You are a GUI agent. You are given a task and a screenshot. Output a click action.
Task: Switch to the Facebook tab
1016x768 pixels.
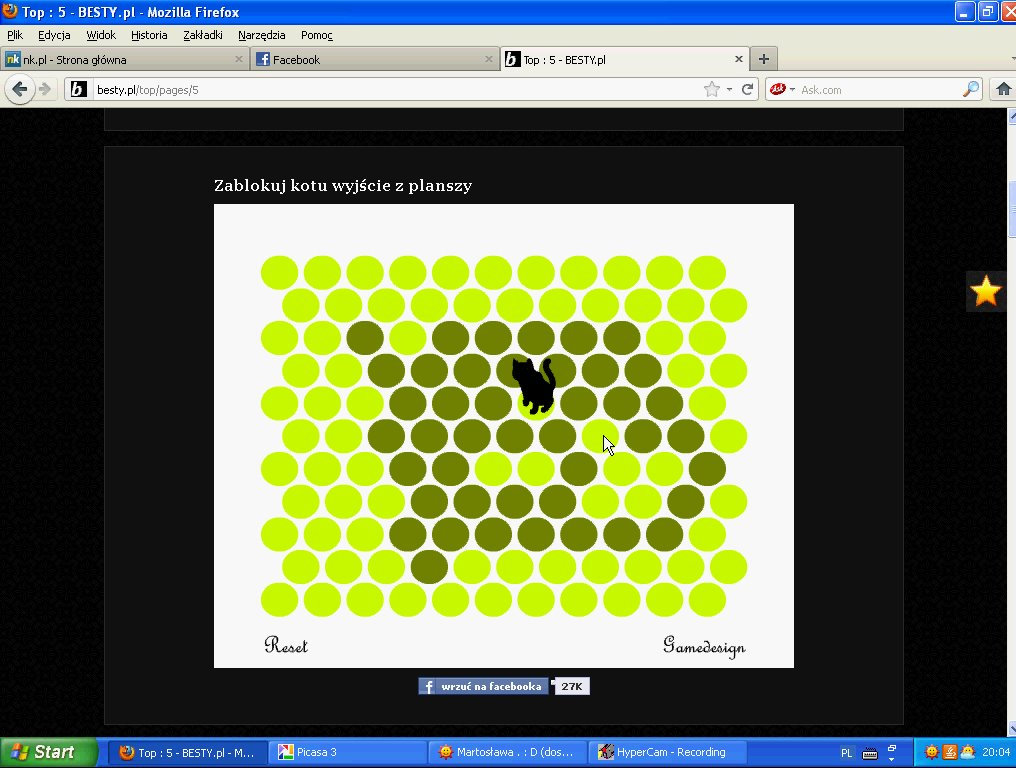click(x=375, y=59)
